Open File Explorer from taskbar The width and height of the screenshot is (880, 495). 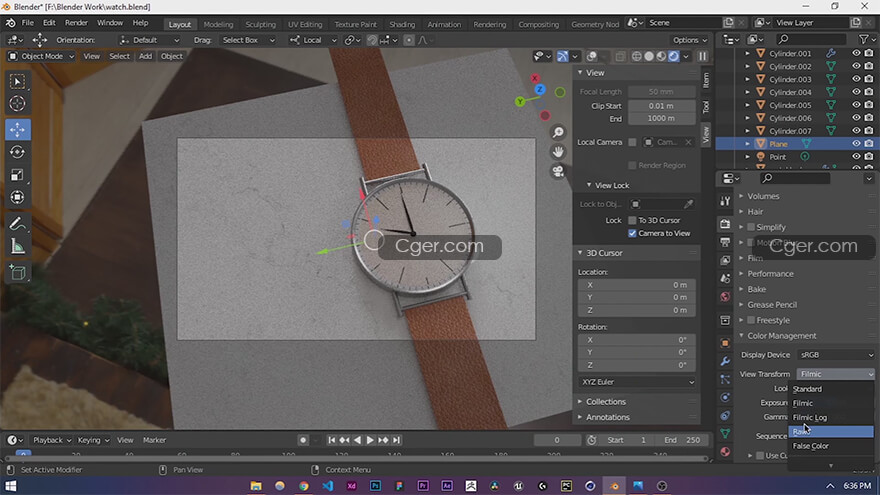(x=256, y=486)
